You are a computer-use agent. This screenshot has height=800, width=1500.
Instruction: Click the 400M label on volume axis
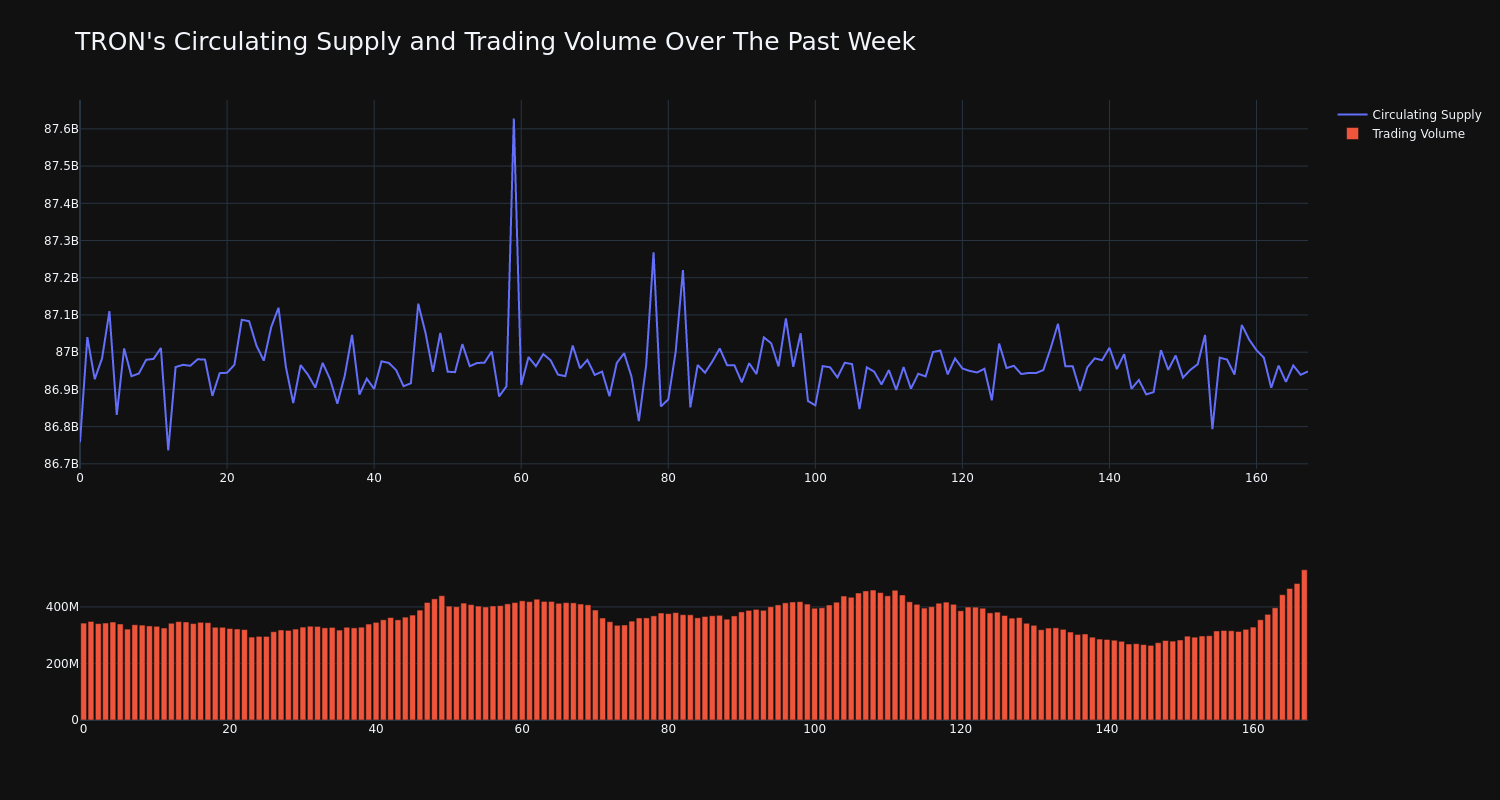[62, 607]
